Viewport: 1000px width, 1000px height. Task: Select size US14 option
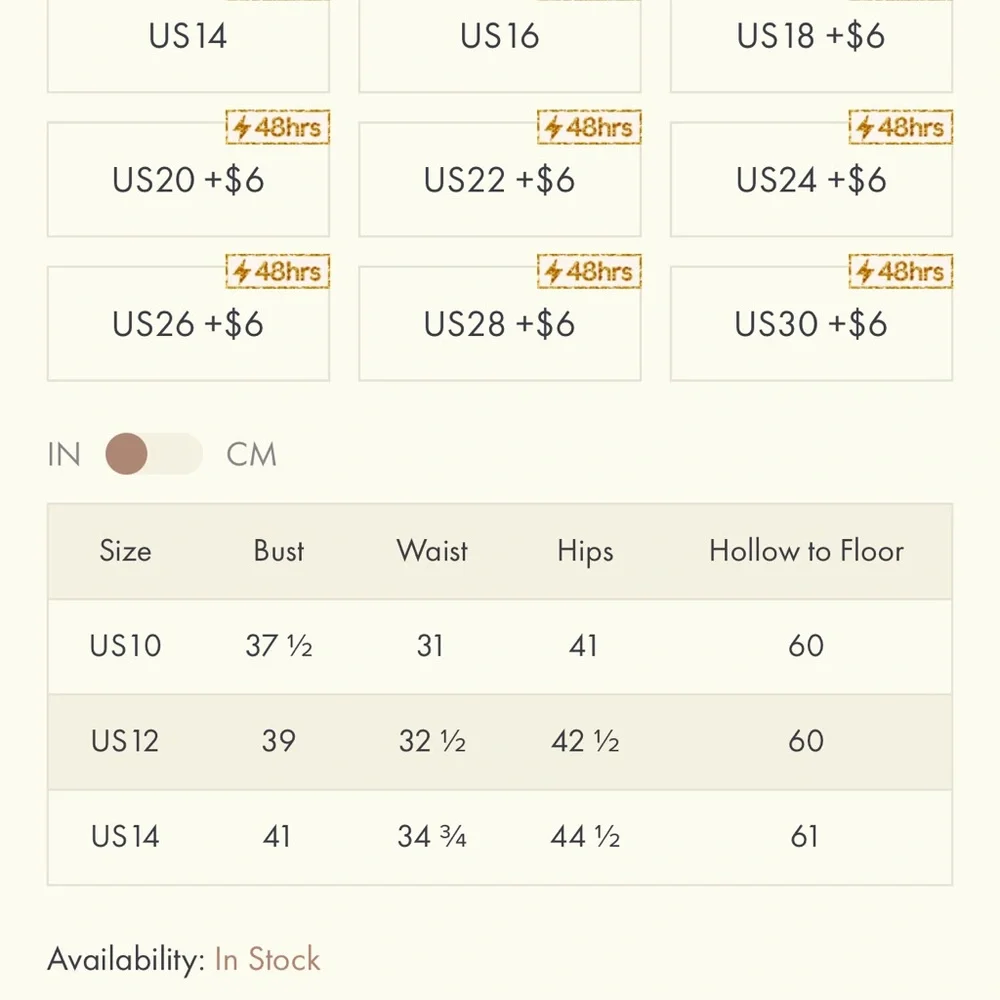tap(188, 45)
